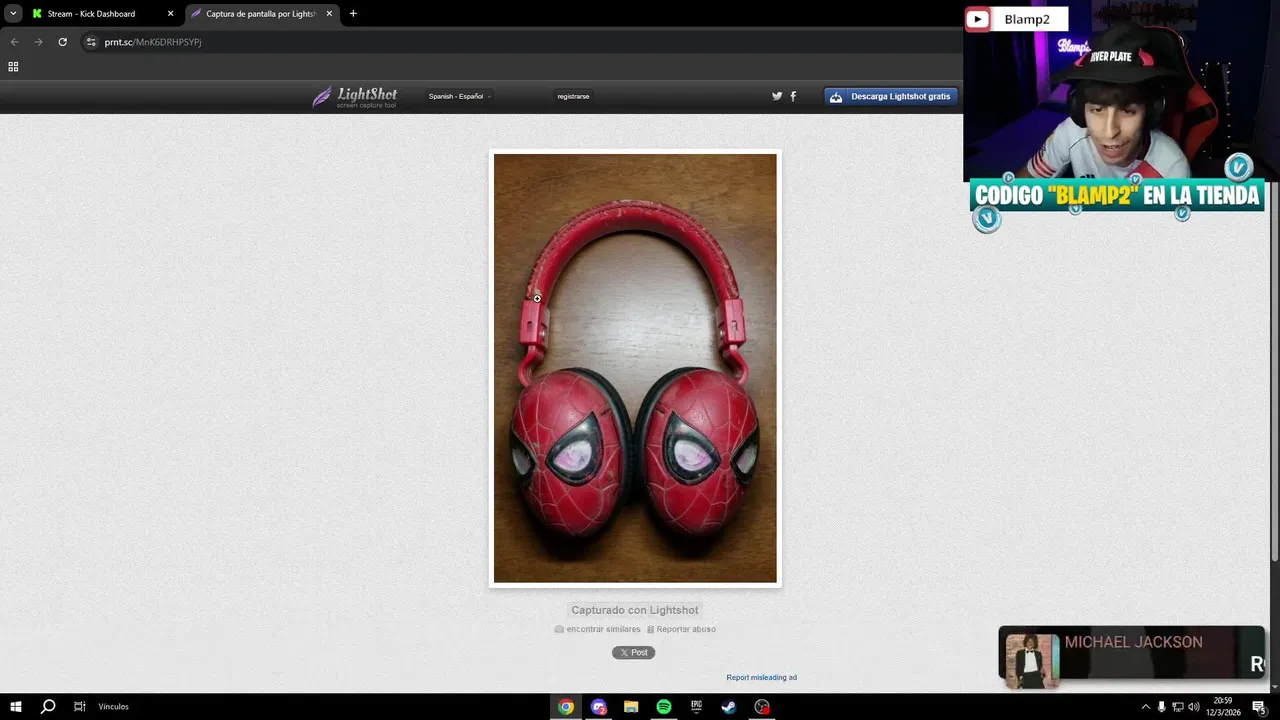This screenshot has width=1280, height=720.
Task: Click encontrar similares link
Action: coord(598,629)
